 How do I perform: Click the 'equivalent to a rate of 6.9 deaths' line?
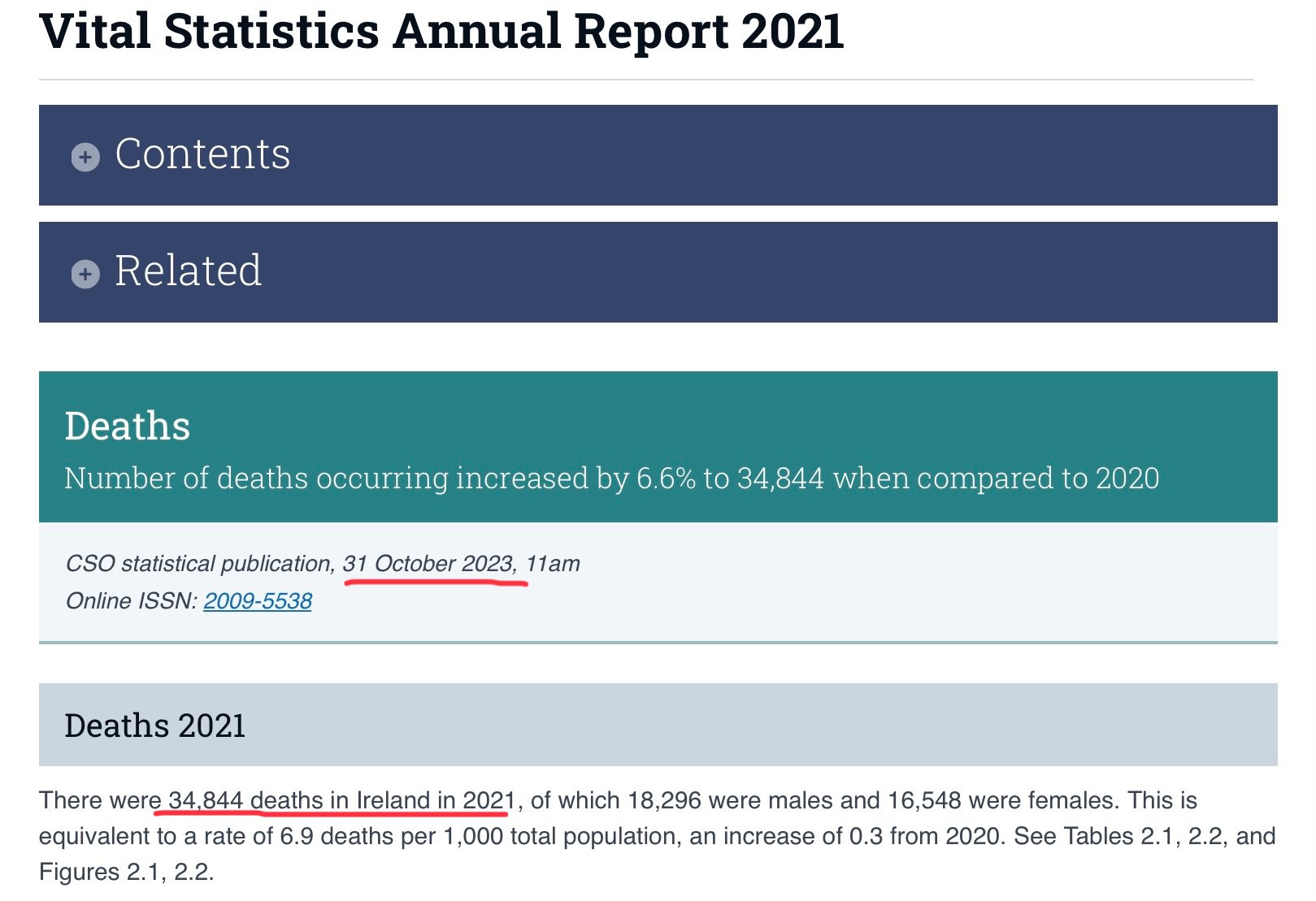(x=658, y=836)
